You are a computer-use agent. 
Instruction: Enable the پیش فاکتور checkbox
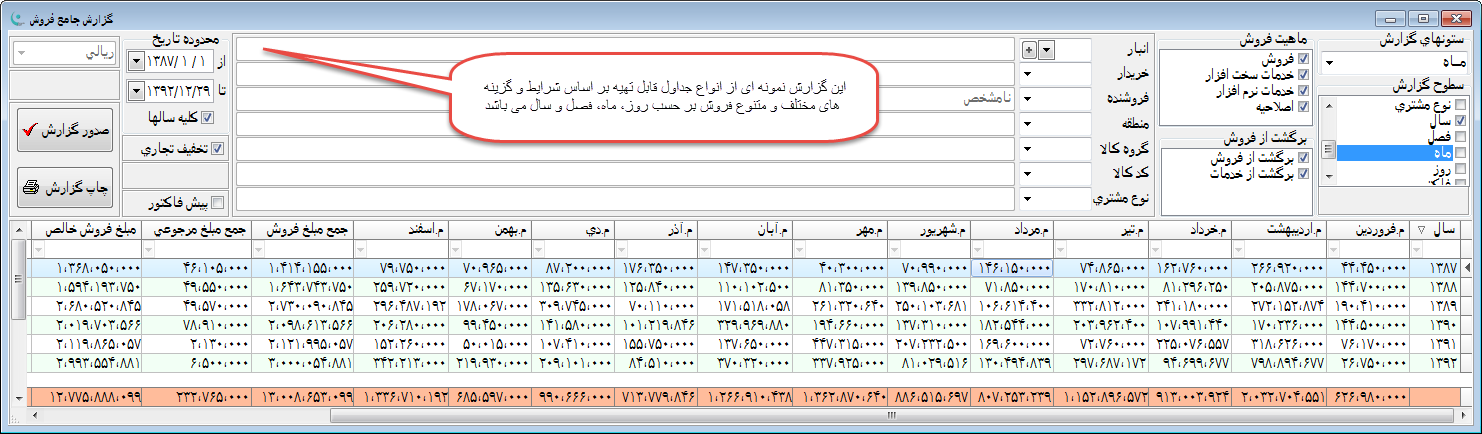click(x=217, y=203)
